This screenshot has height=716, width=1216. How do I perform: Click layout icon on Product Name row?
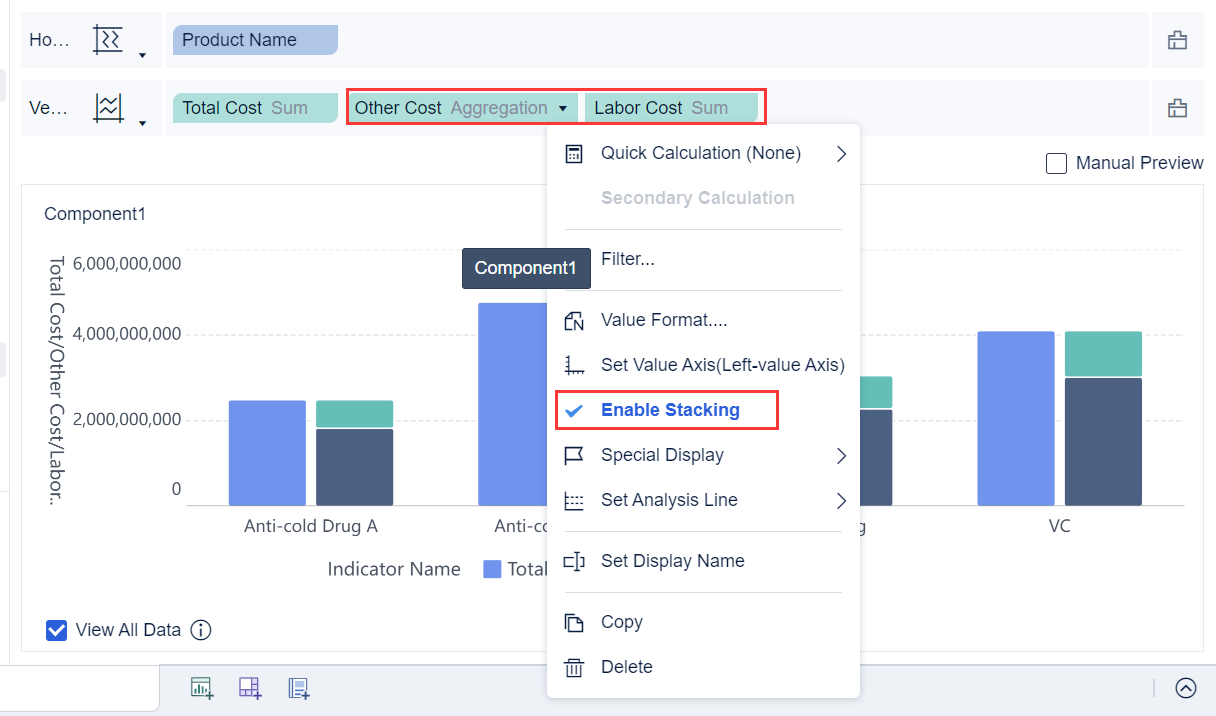click(1177, 40)
